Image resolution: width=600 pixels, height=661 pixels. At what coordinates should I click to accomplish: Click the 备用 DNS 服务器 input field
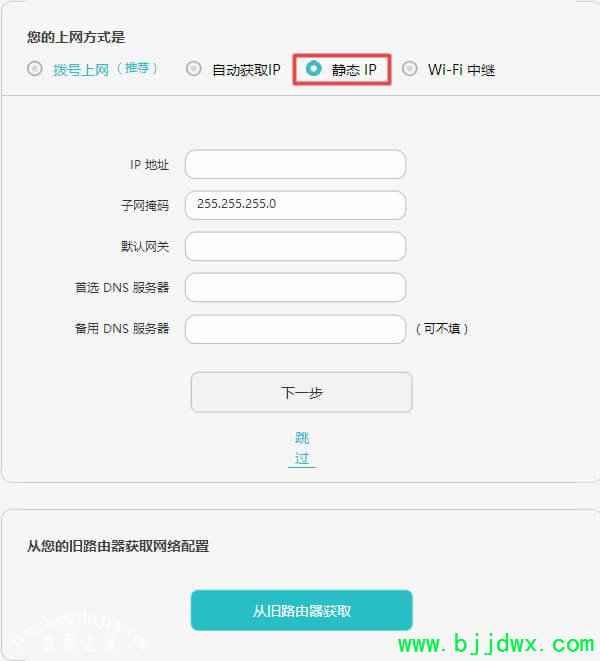click(x=296, y=329)
